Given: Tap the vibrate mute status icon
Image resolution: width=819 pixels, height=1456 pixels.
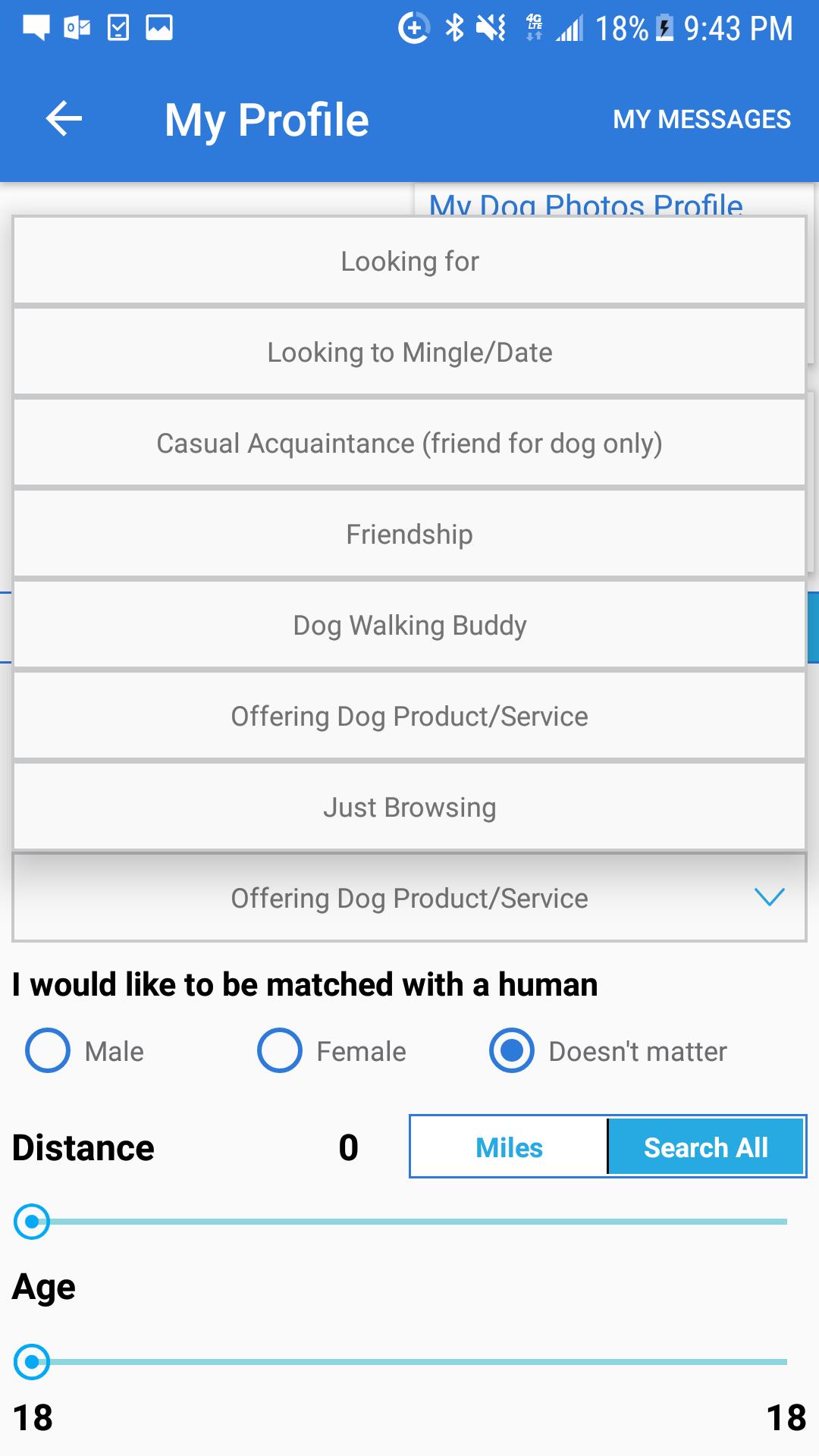Looking at the screenshot, I should [x=491, y=28].
